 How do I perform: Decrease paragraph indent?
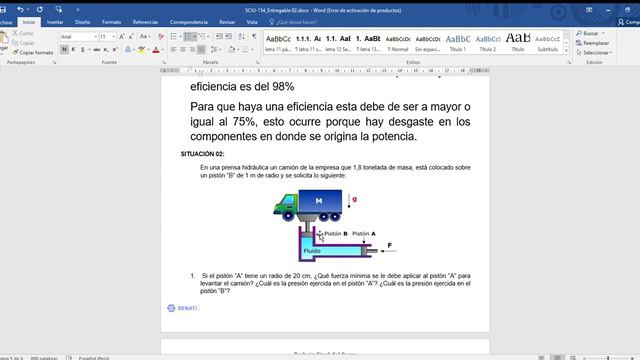[219, 37]
